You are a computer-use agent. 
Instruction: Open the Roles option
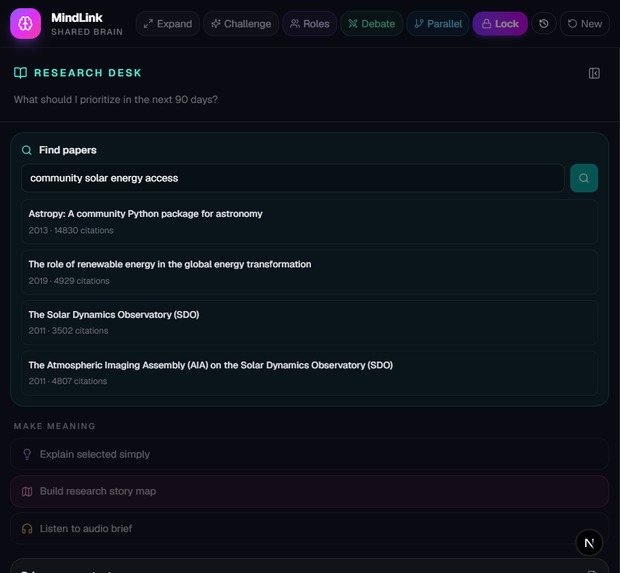pyautogui.click(x=310, y=24)
